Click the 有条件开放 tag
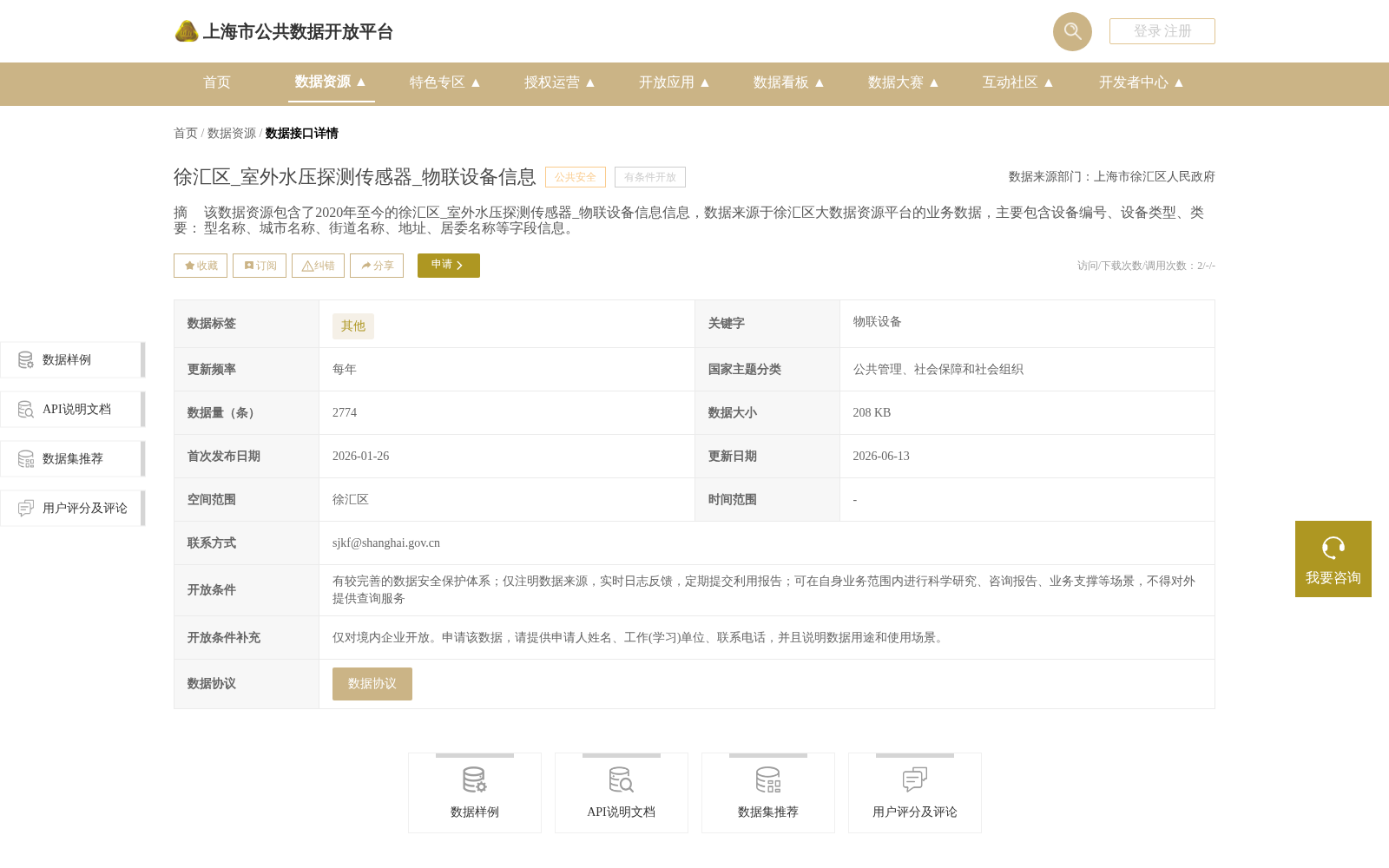The width and height of the screenshot is (1389, 868). [x=650, y=177]
